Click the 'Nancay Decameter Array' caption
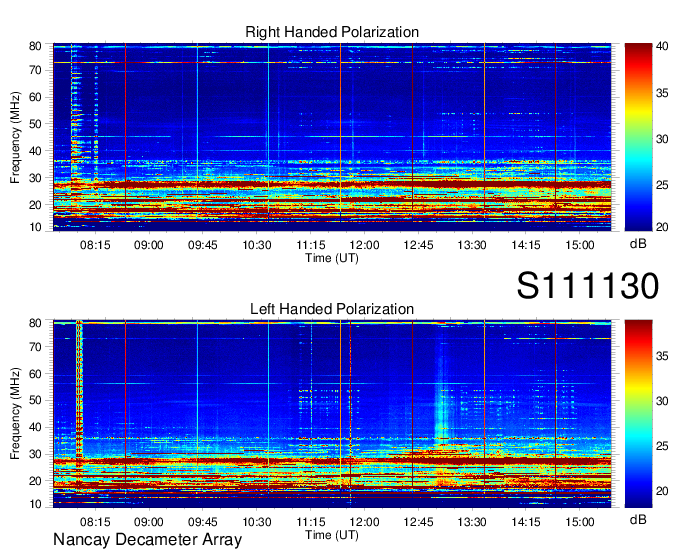 point(147,540)
